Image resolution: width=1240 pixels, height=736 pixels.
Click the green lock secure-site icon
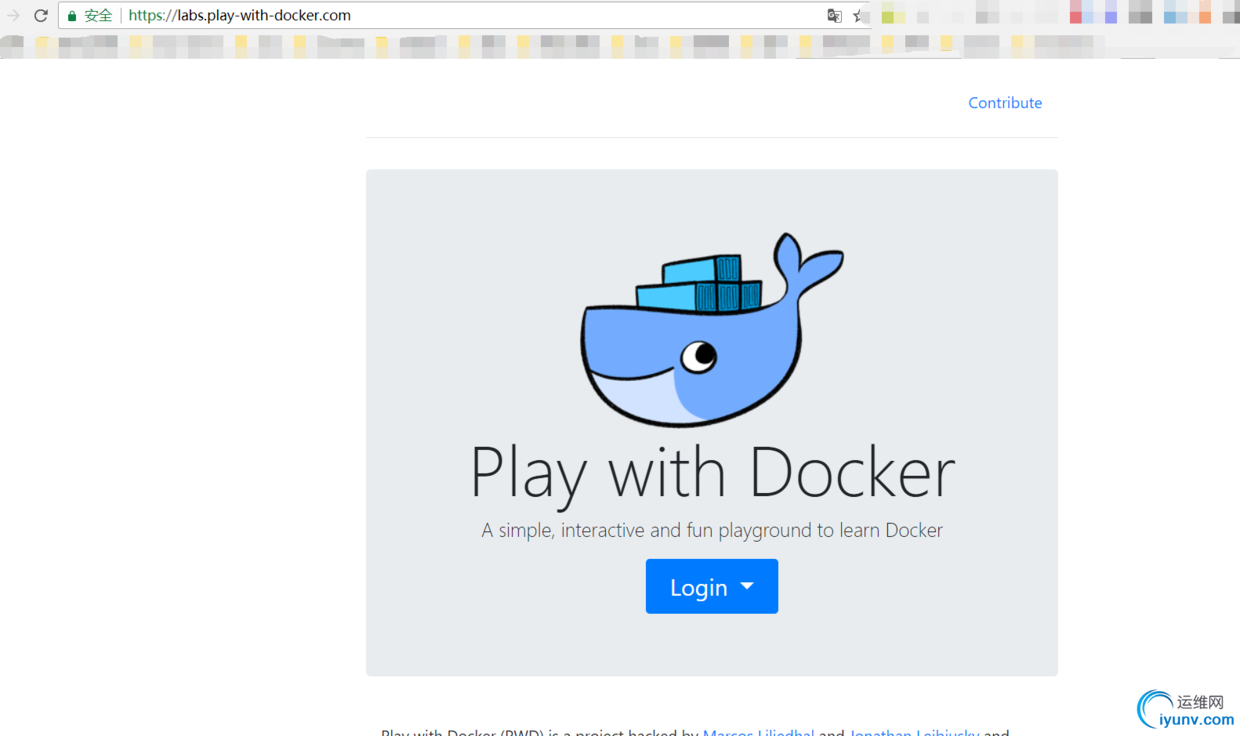tap(72, 16)
